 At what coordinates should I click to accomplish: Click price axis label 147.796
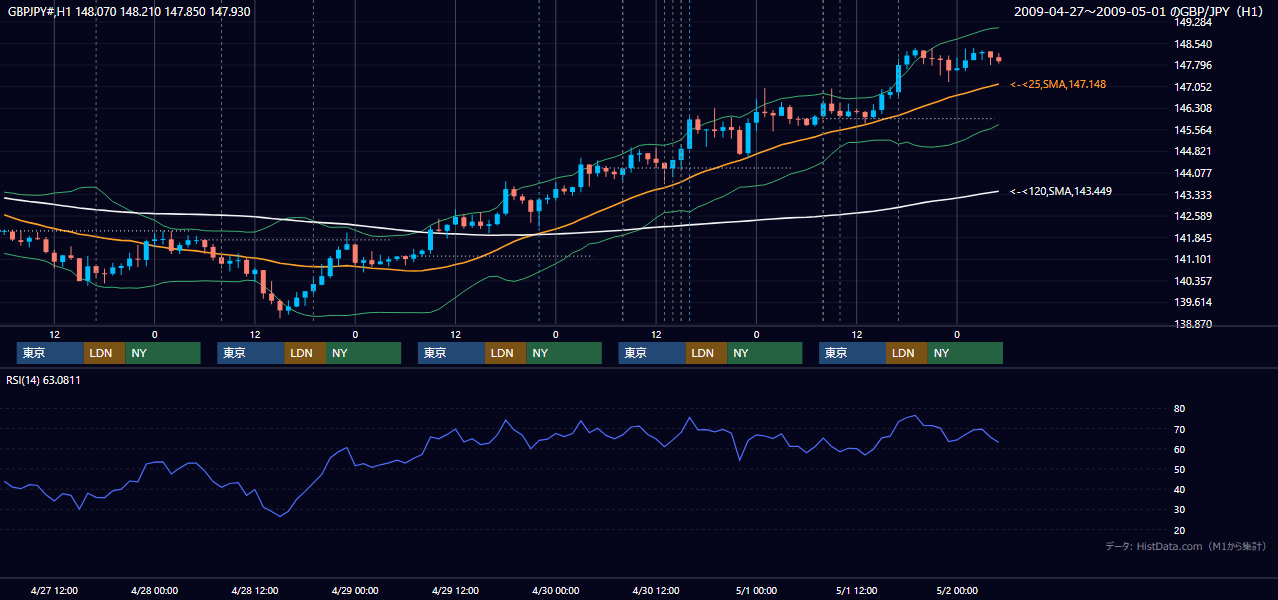point(1193,66)
